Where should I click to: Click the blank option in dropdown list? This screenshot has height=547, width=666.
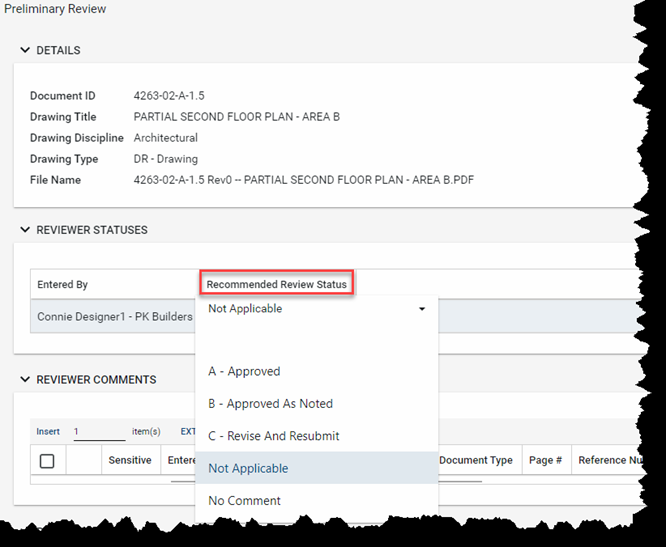316,341
